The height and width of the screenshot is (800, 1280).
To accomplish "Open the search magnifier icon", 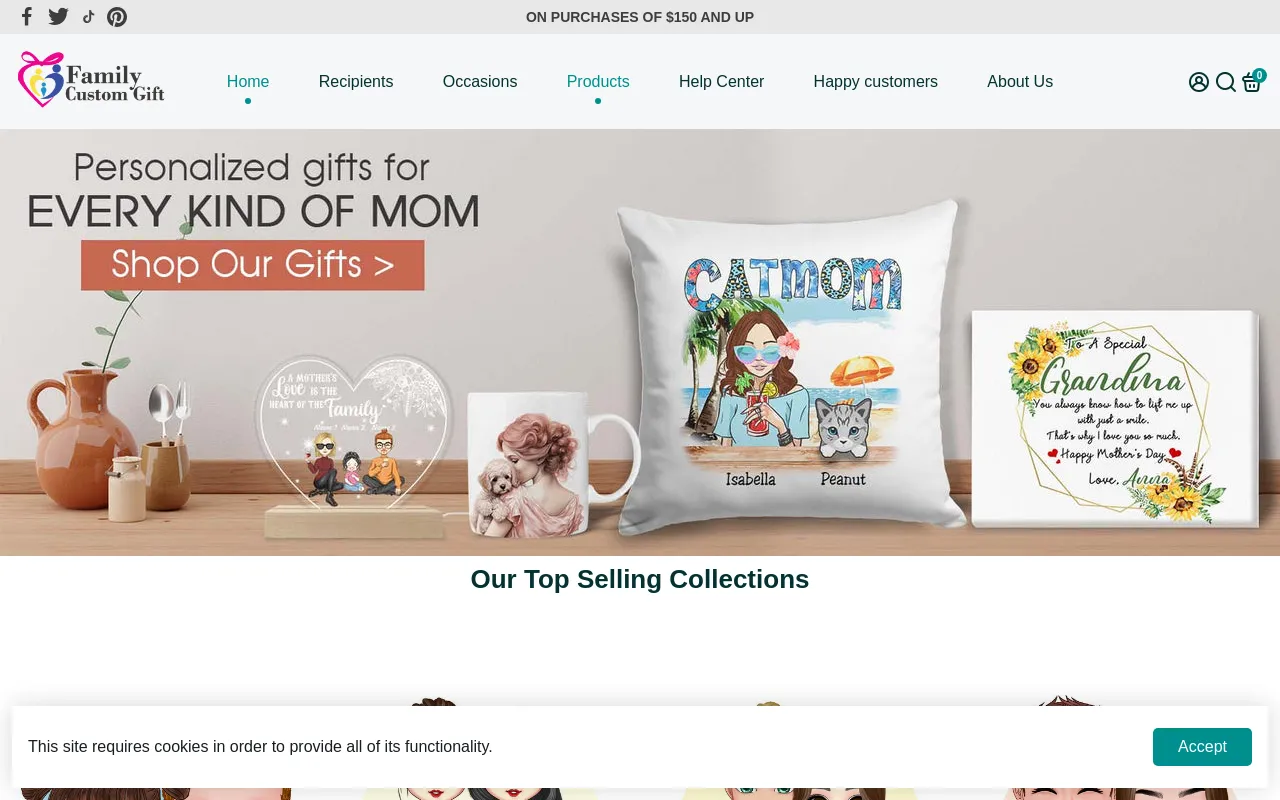I will point(1226,82).
